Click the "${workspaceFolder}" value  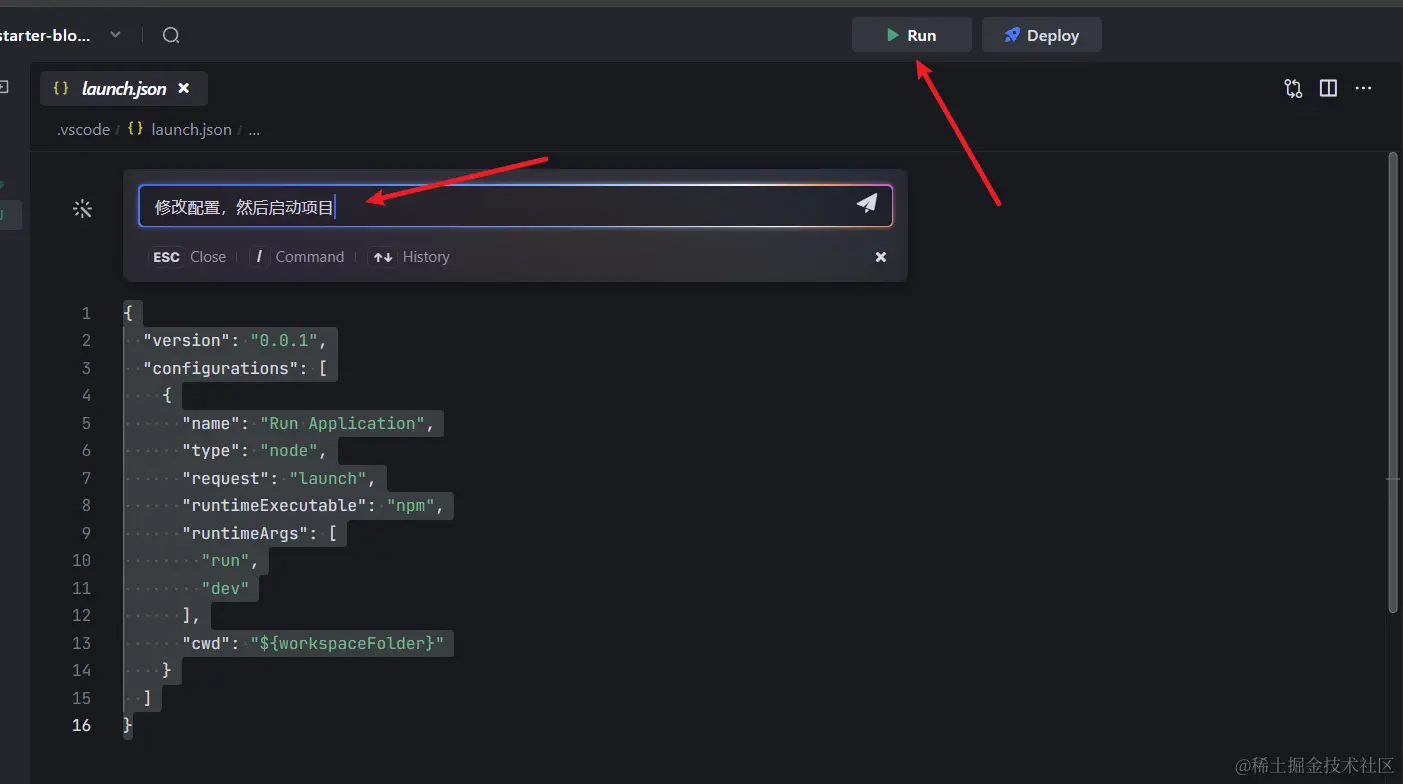pos(347,643)
